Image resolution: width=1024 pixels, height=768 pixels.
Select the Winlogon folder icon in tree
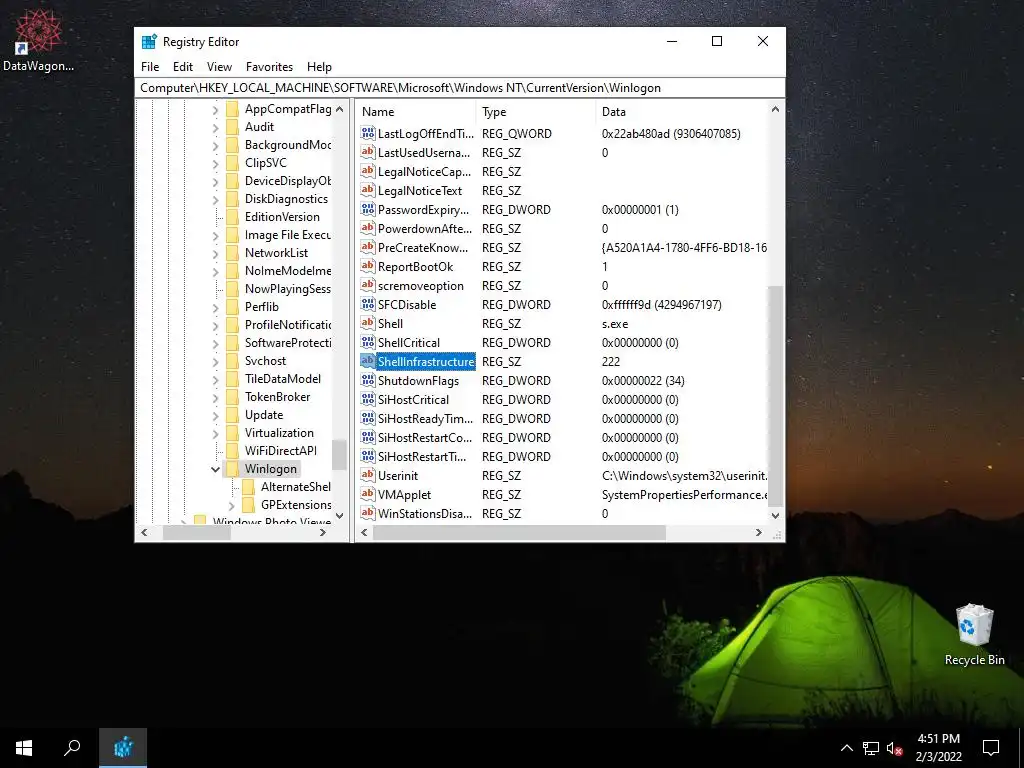coord(232,469)
